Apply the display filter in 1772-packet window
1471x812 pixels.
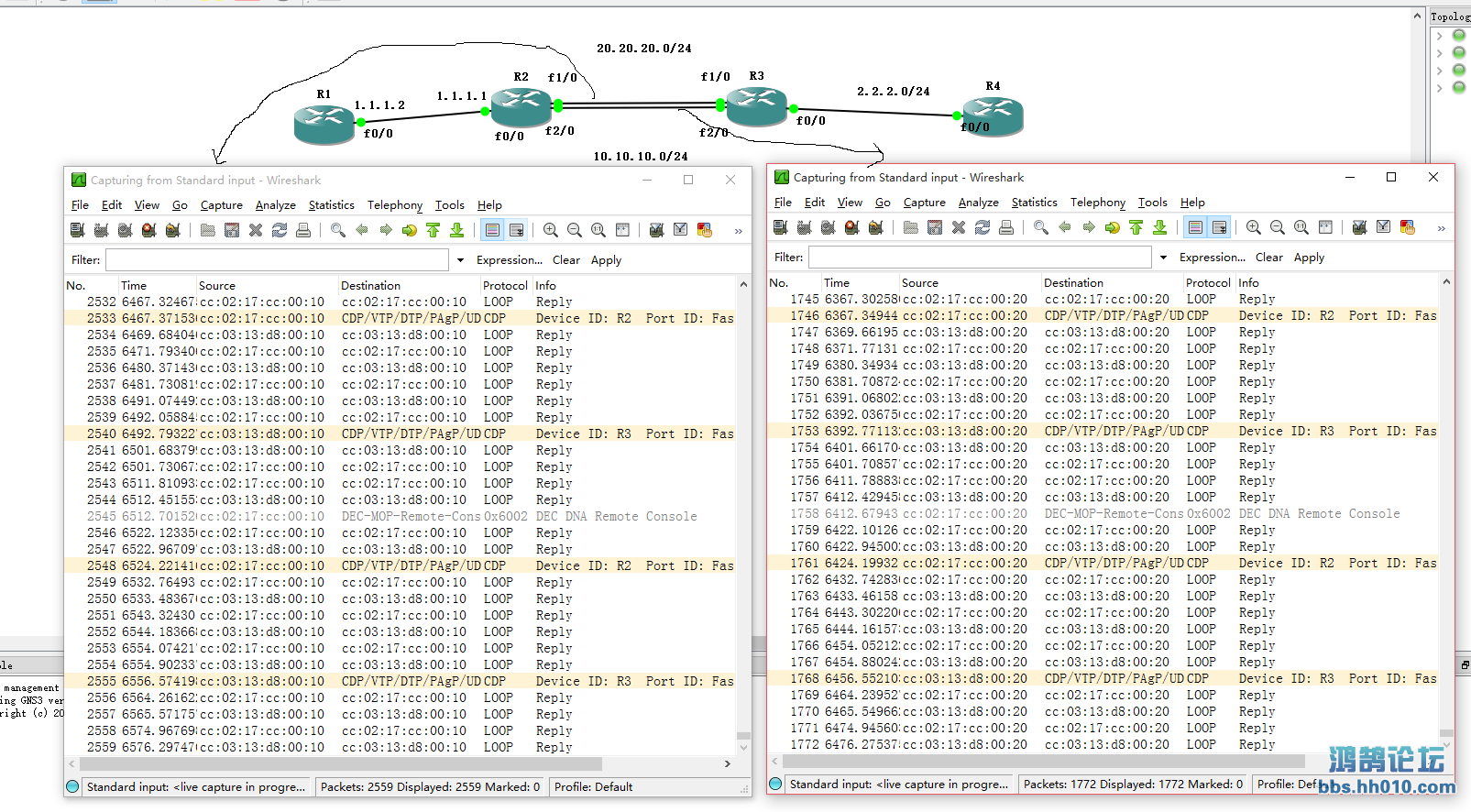1309,258
